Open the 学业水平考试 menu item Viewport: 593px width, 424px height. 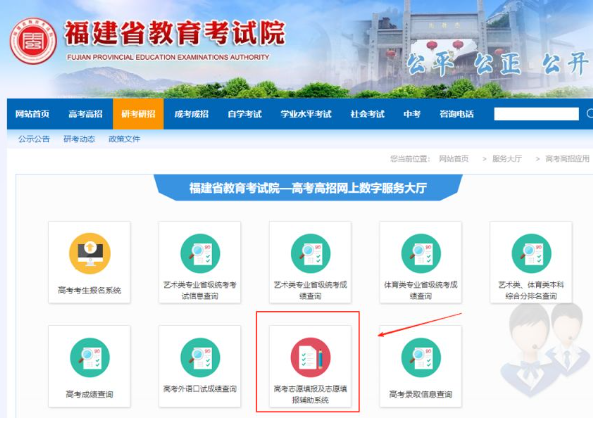coord(306,114)
